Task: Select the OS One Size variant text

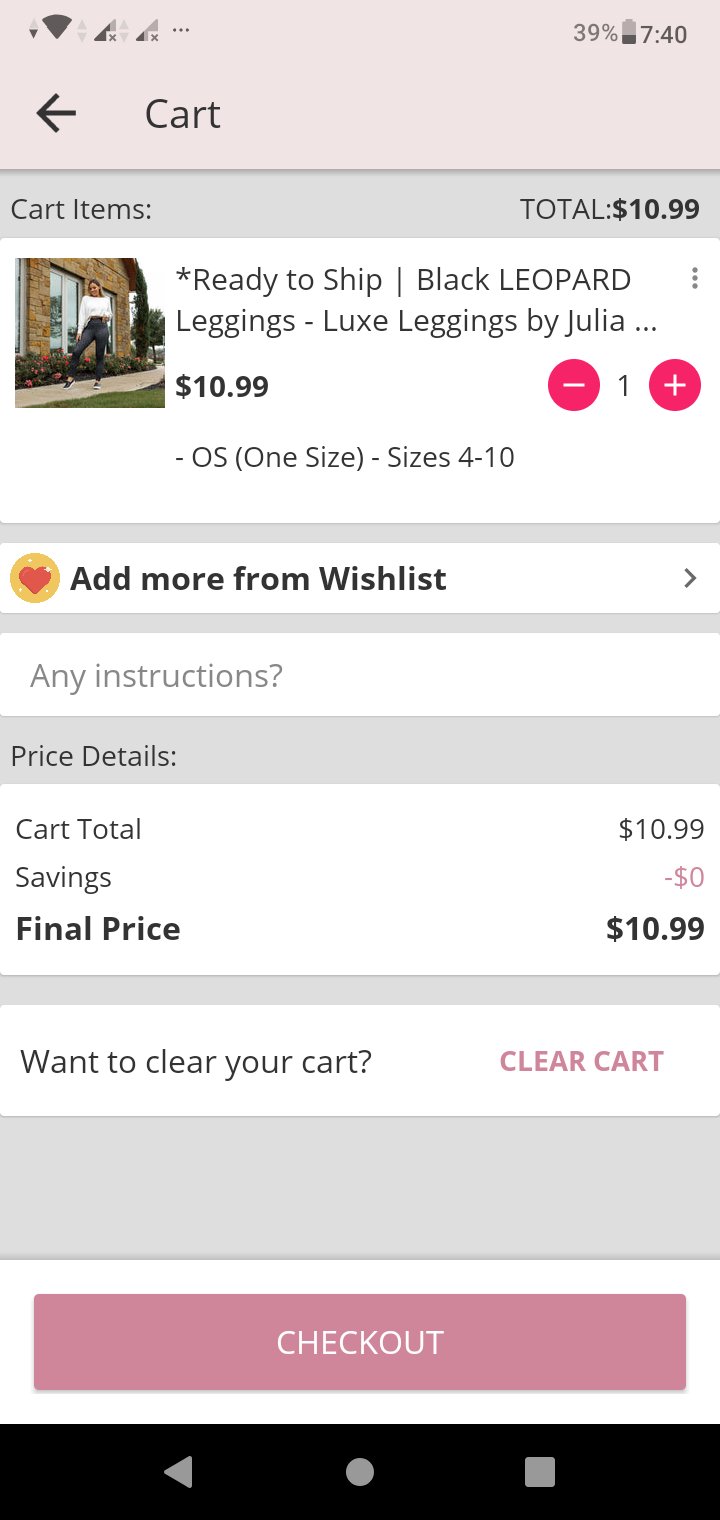Action: [345, 458]
